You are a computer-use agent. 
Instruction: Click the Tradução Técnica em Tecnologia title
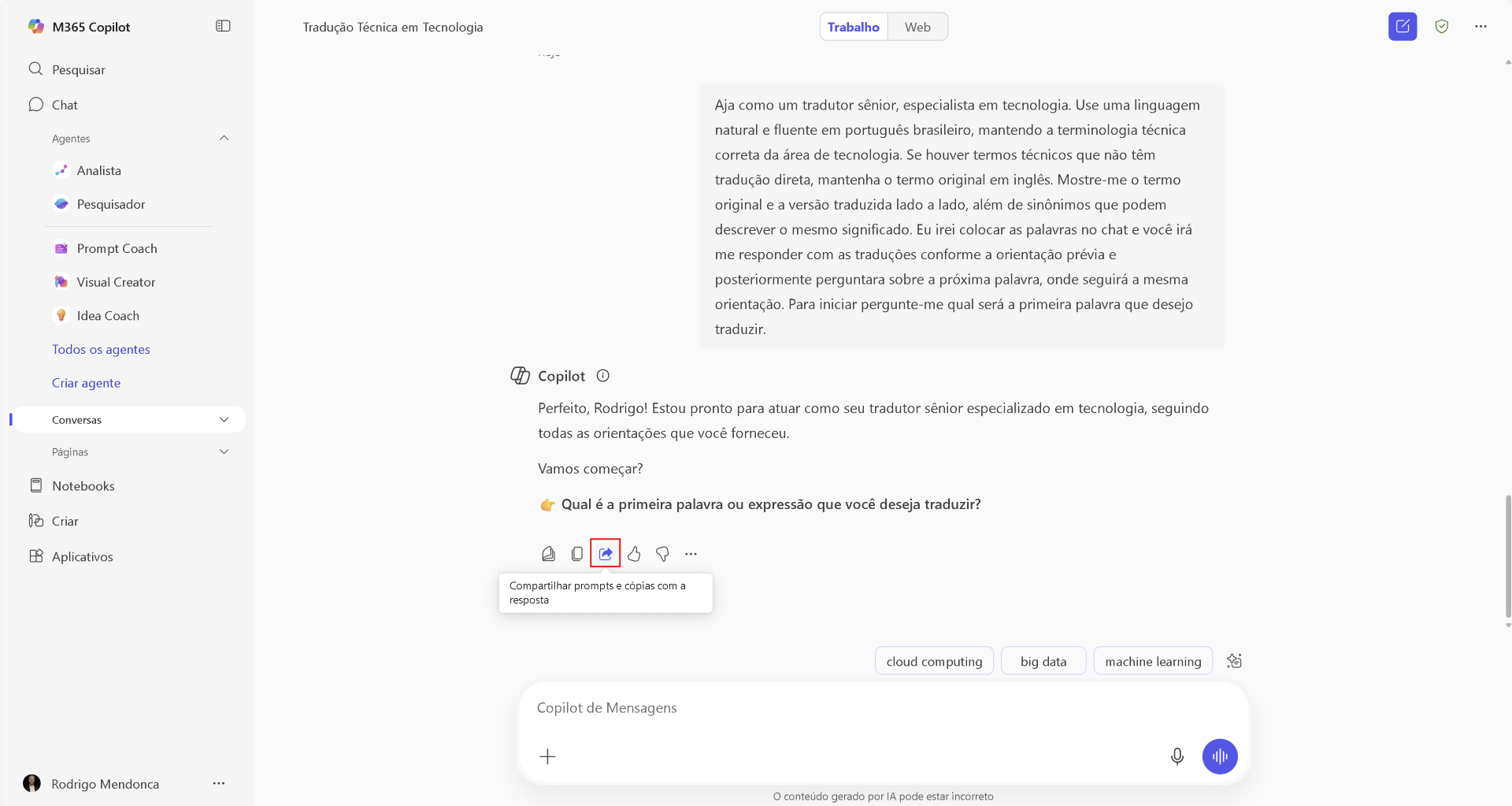click(x=393, y=27)
